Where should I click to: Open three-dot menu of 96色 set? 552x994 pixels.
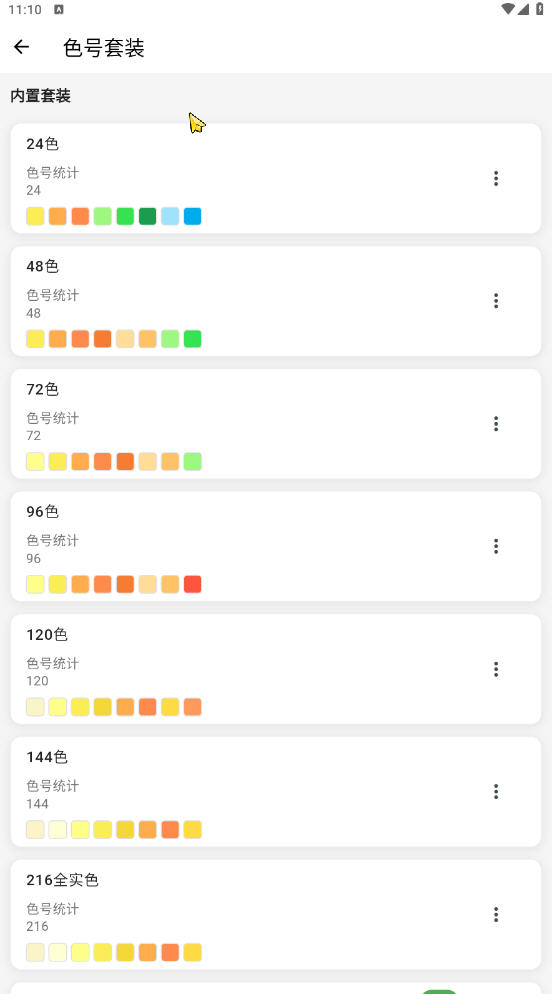(x=496, y=546)
